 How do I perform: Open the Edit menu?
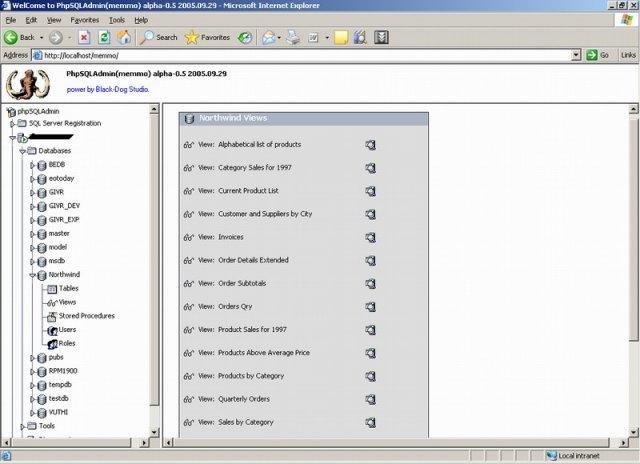pos(31,20)
